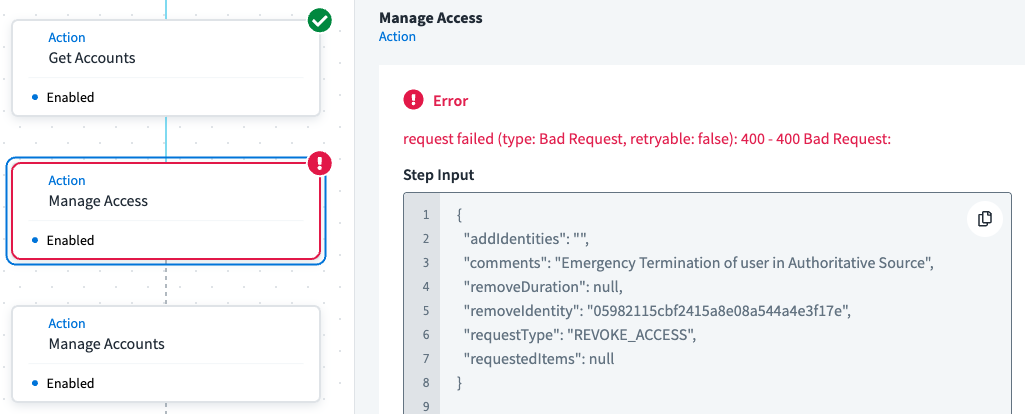Click the red Error icon in details panel

[x=413, y=101]
